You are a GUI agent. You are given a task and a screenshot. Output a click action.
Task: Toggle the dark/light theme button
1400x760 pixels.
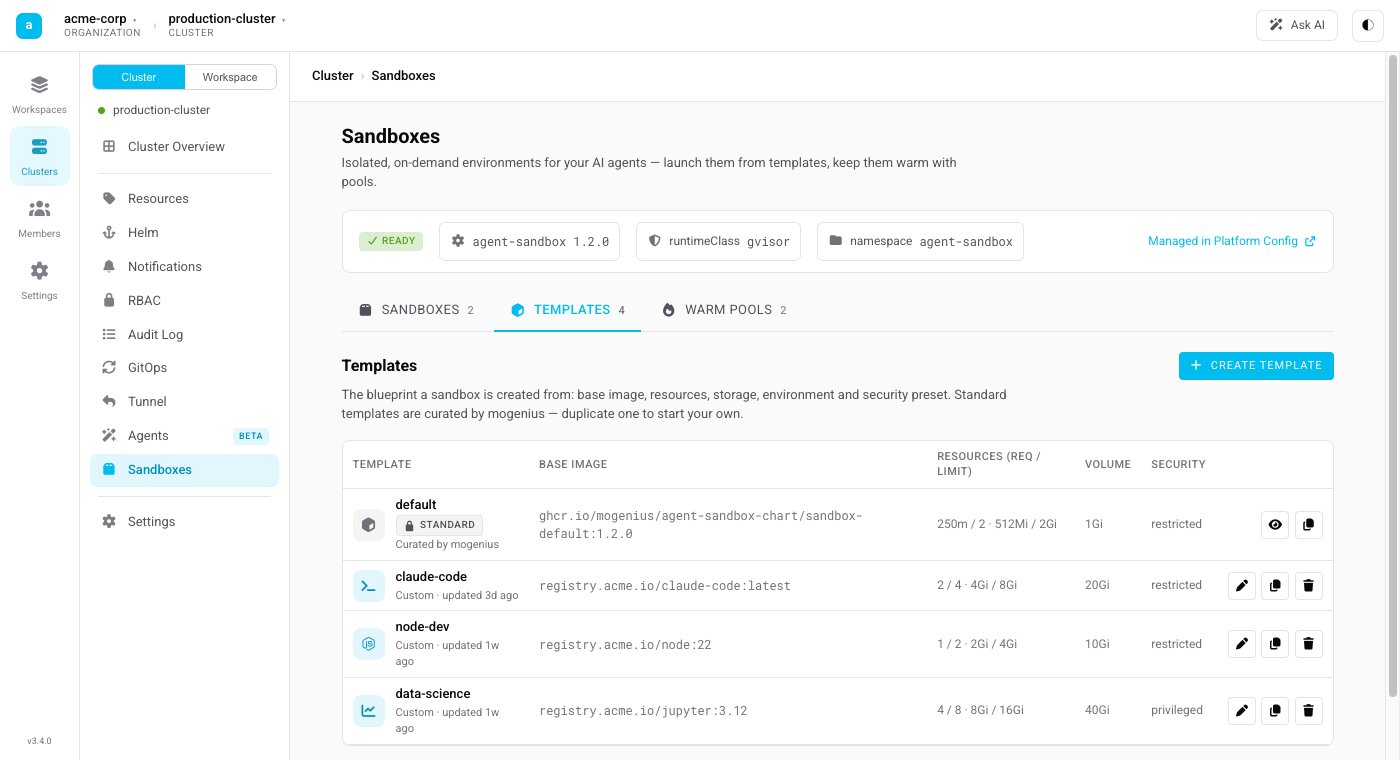[1368, 25]
